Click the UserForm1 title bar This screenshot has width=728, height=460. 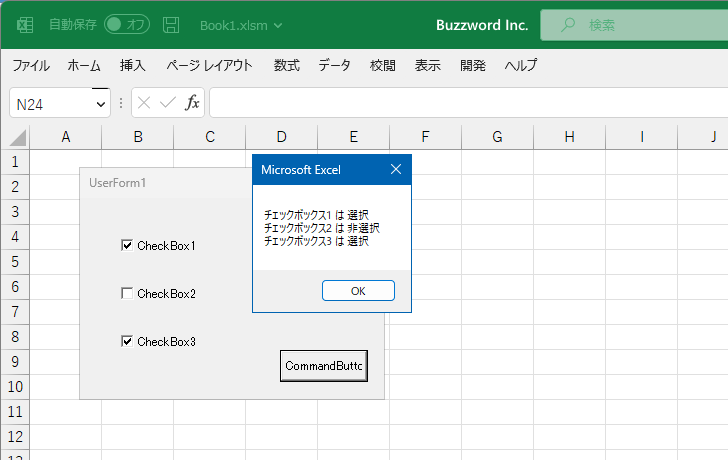point(166,183)
